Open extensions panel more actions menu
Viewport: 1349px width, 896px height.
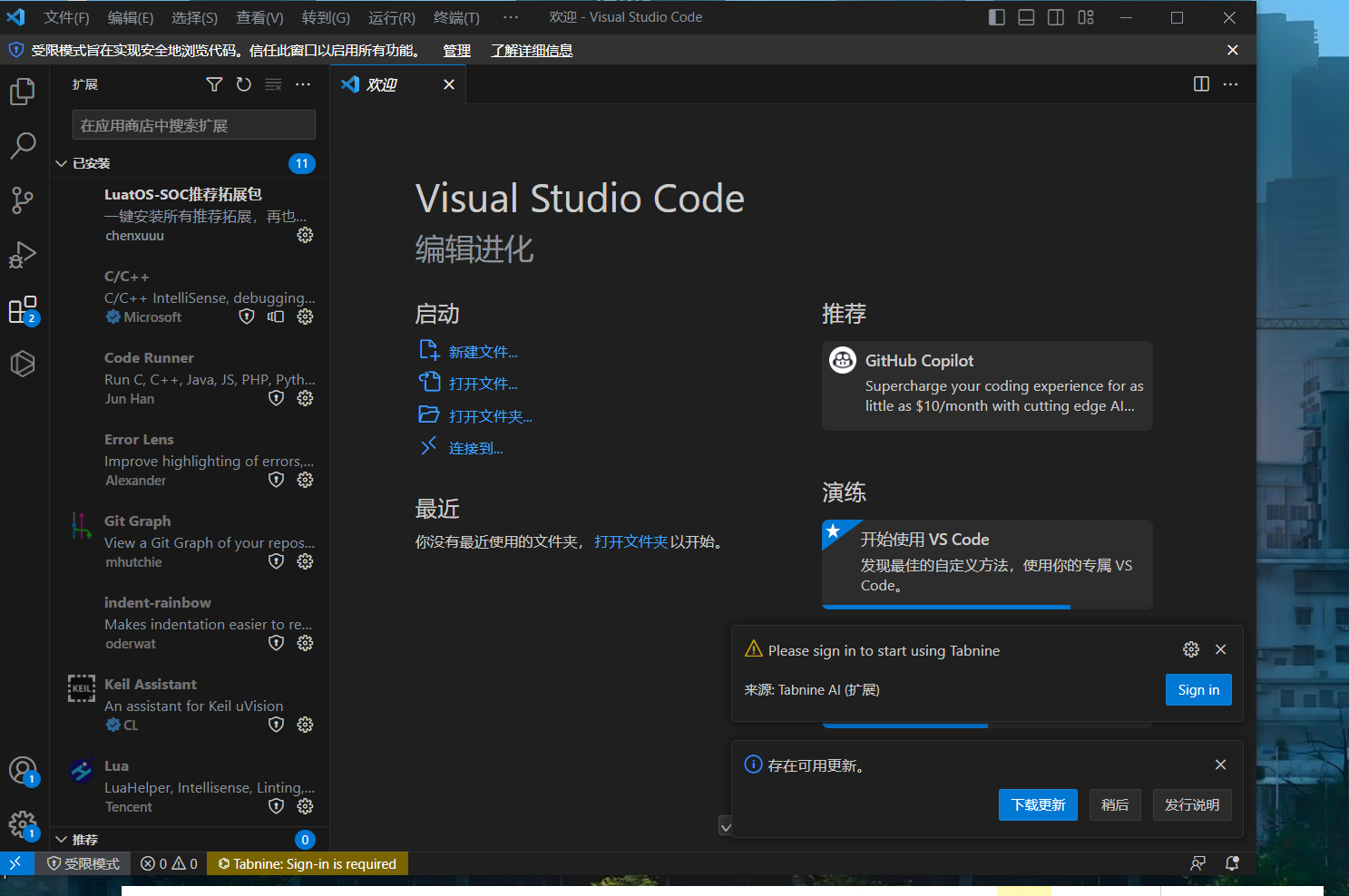point(303,84)
